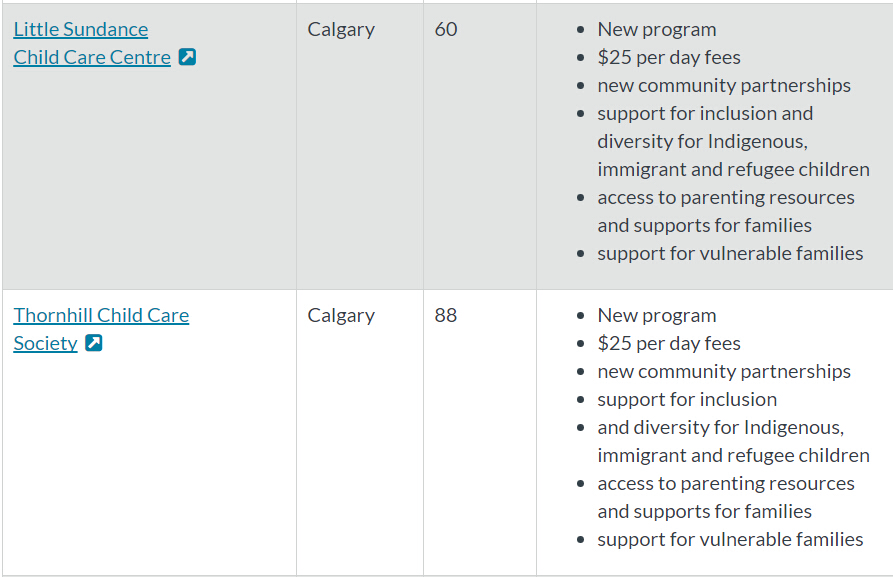
Task: Click 'support for inclusion and' text in Little Sundance row
Action: tap(705, 113)
